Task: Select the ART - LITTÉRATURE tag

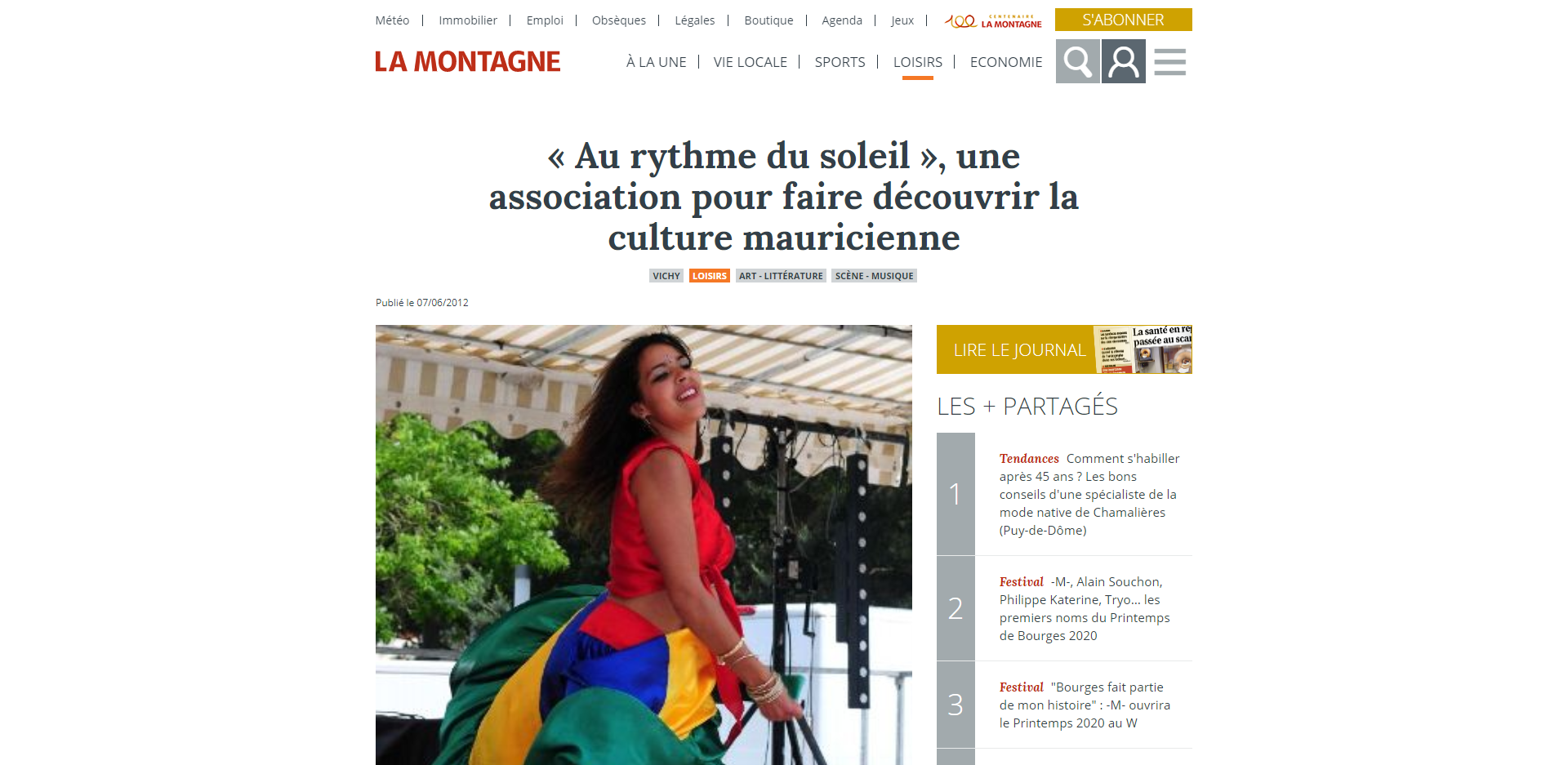Action: point(781,276)
